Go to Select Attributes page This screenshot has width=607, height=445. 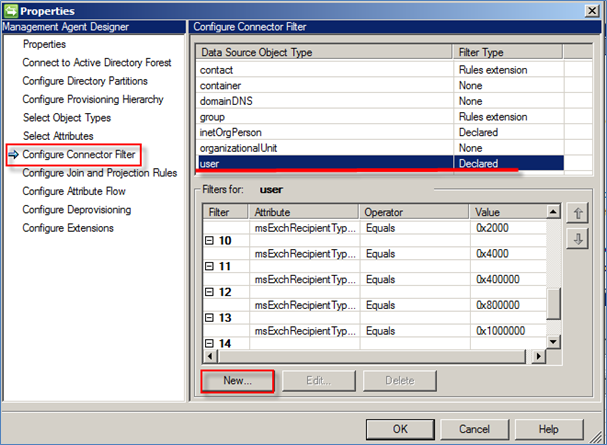pyautogui.click(x=58, y=136)
